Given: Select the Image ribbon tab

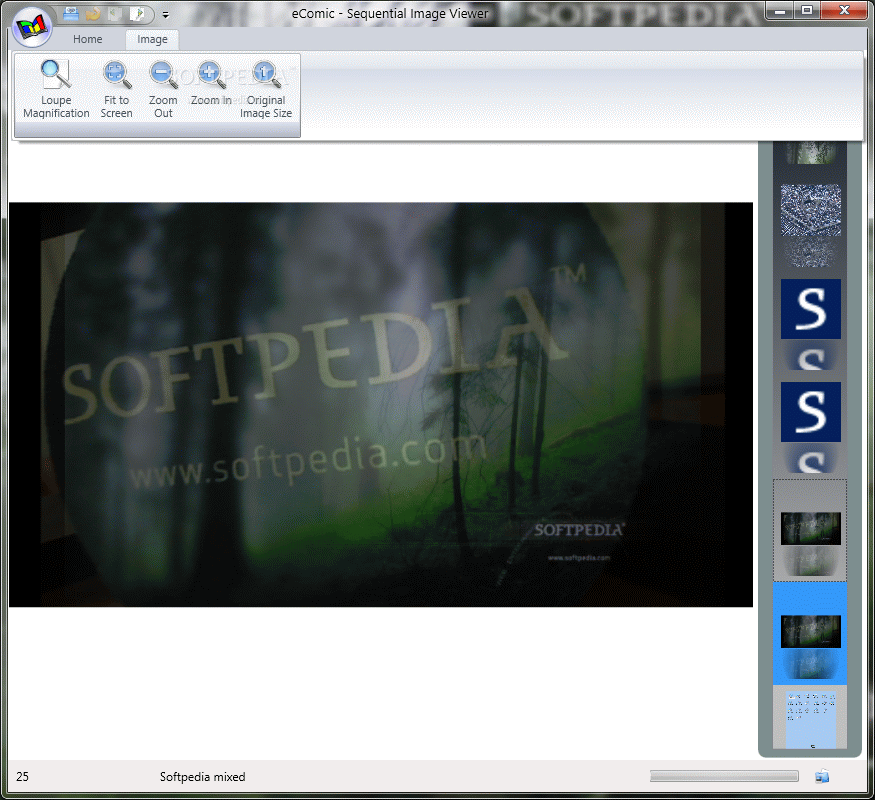Looking at the screenshot, I should (152, 39).
